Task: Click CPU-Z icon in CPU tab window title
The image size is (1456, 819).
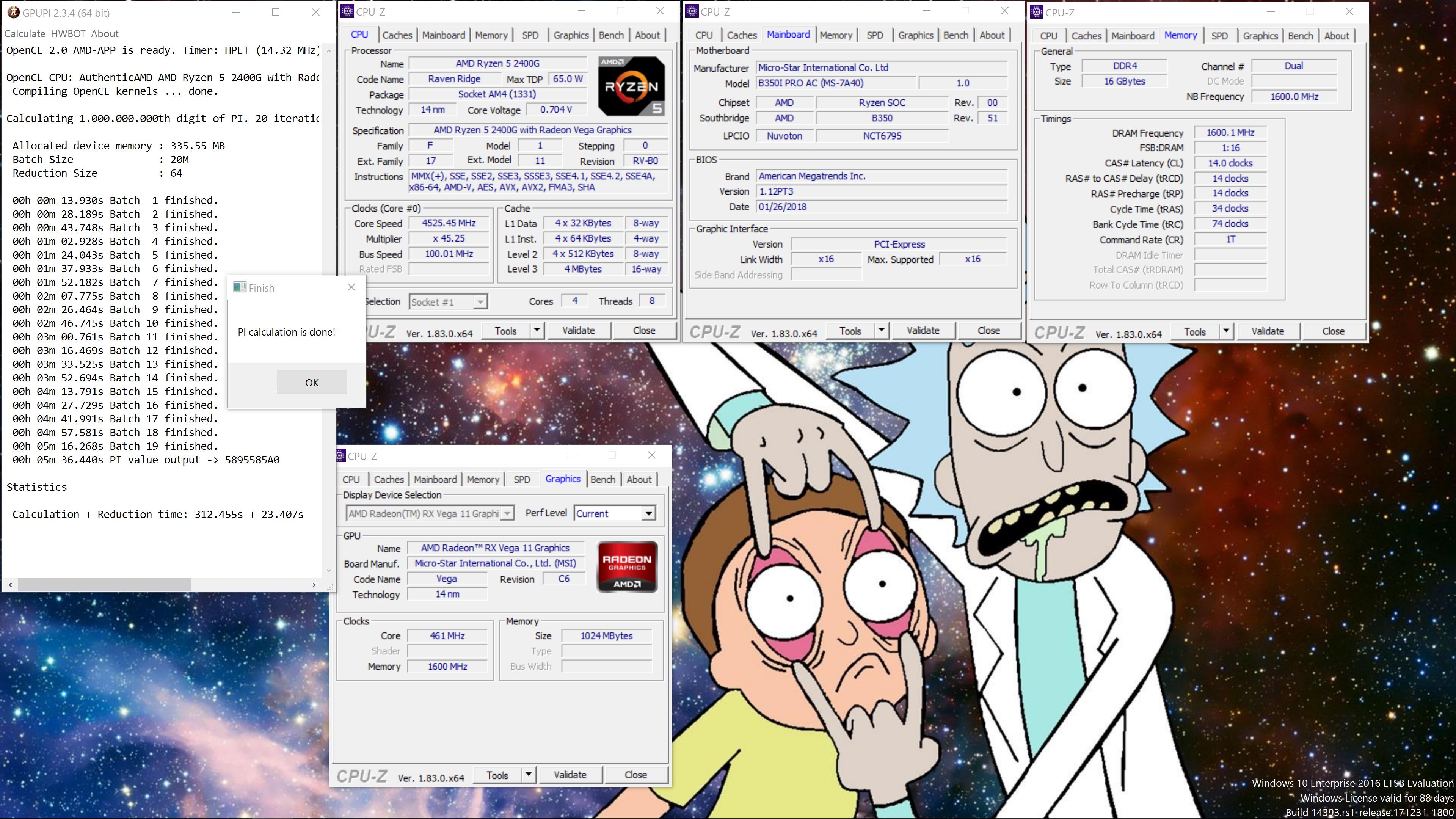Action: point(347,11)
